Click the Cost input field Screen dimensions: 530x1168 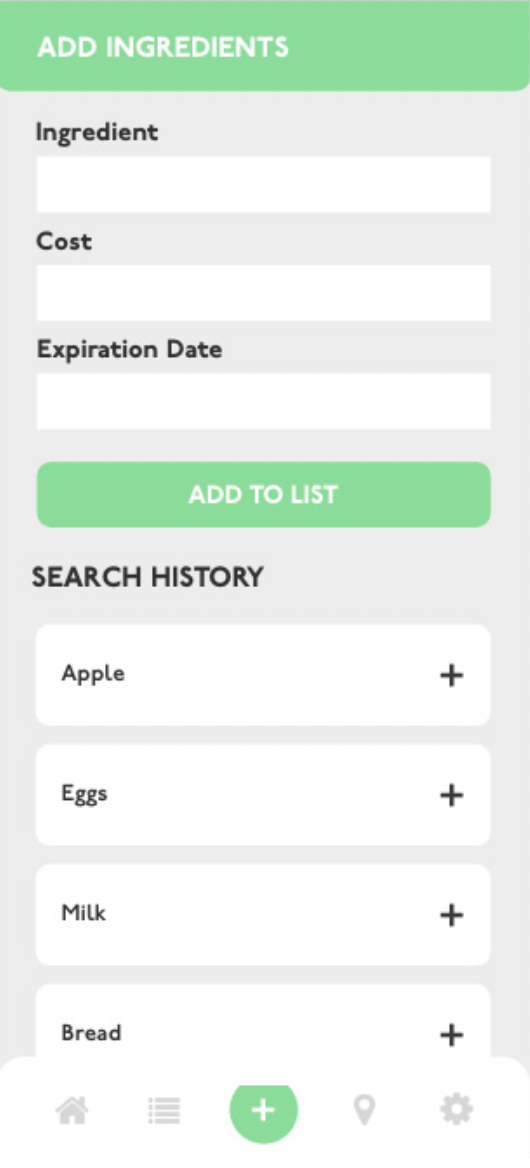click(264, 293)
